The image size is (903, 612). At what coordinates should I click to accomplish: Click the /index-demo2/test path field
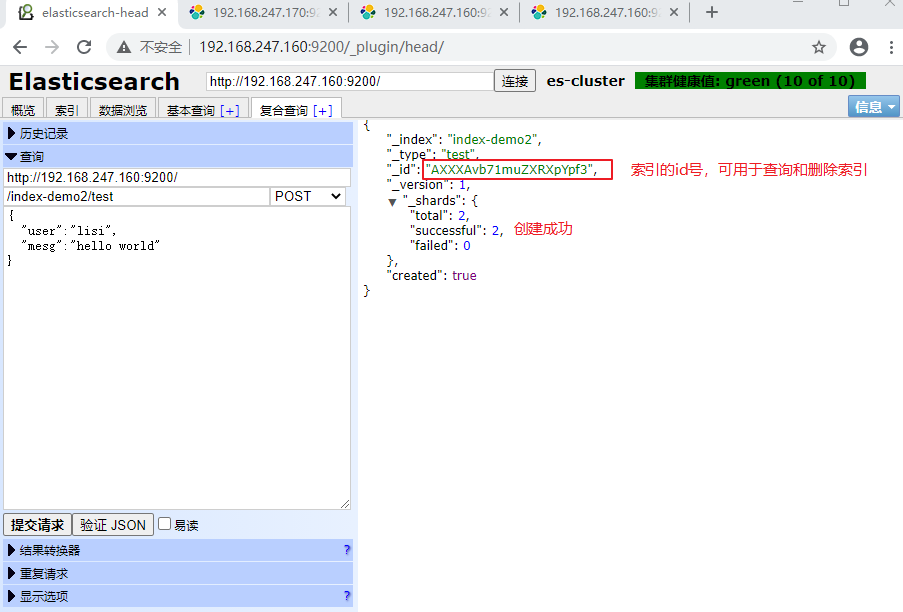pos(136,196)
